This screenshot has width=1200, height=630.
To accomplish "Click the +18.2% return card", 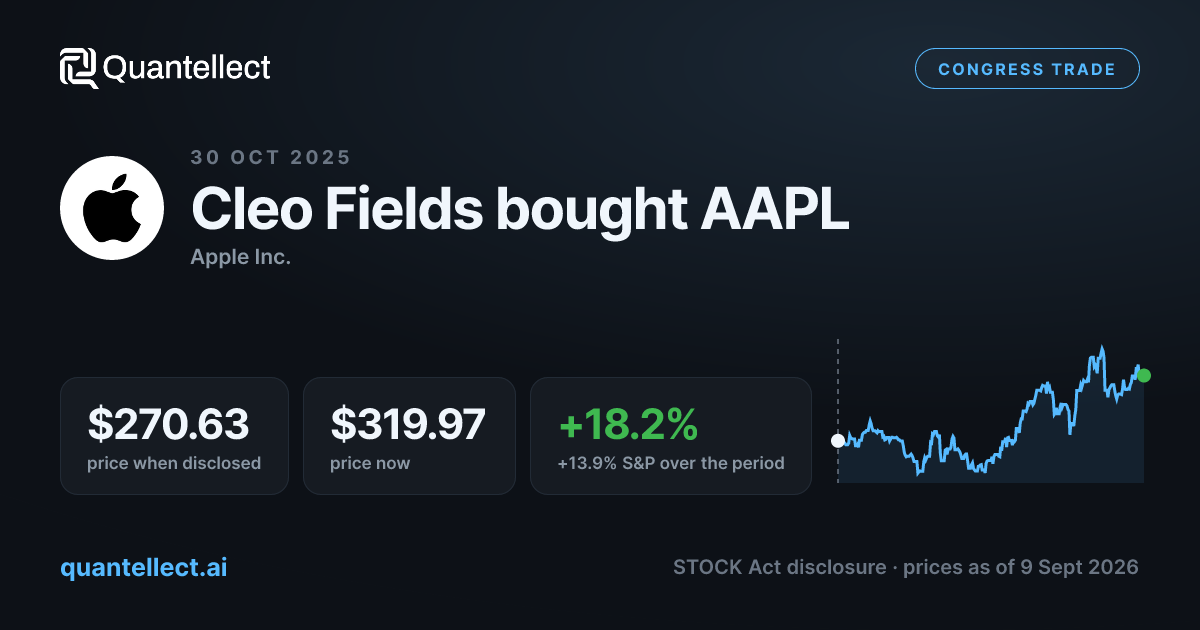I will click(x=670, y=435).
